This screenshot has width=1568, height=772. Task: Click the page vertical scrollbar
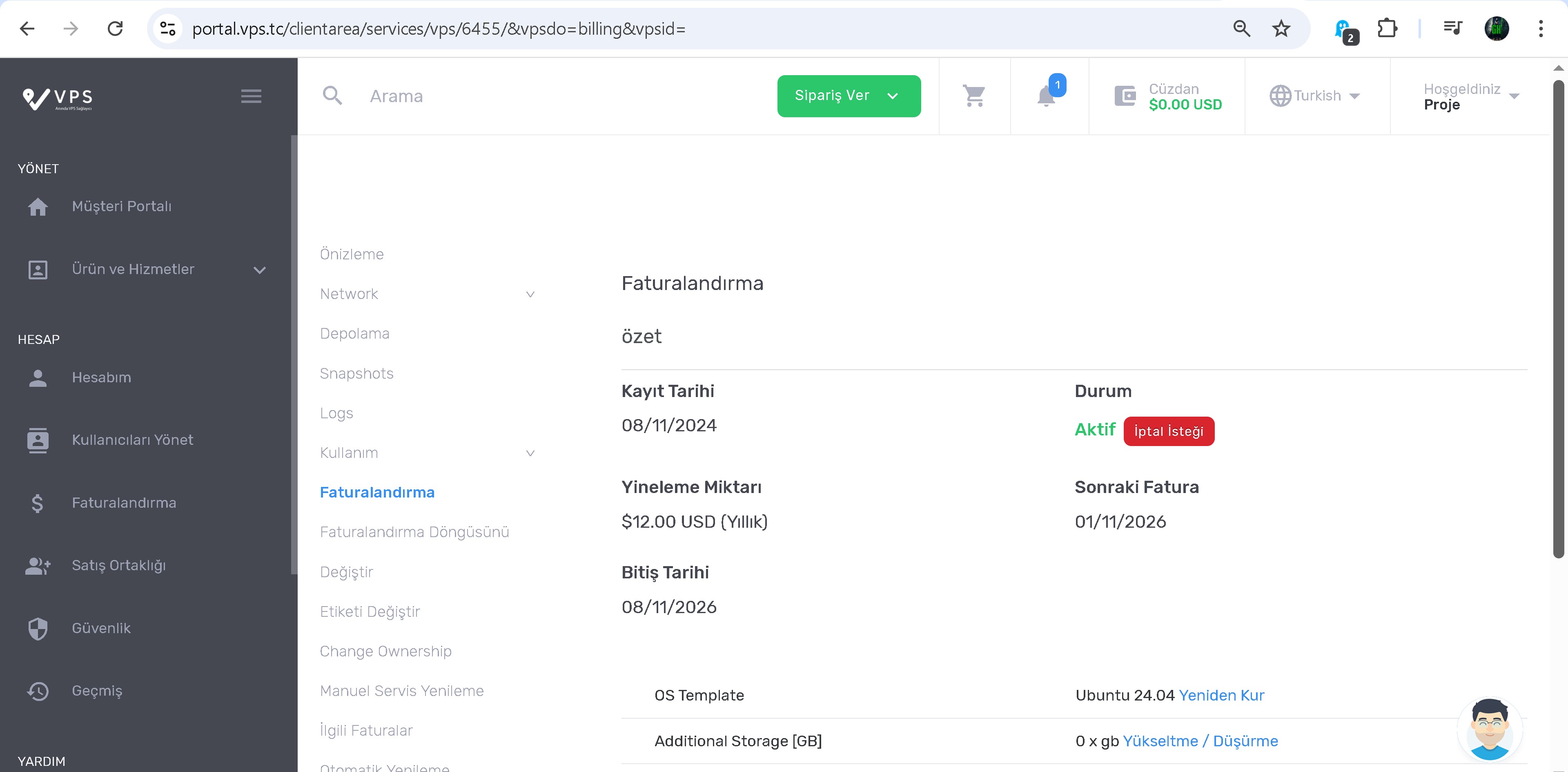(x=1558, y=319)
